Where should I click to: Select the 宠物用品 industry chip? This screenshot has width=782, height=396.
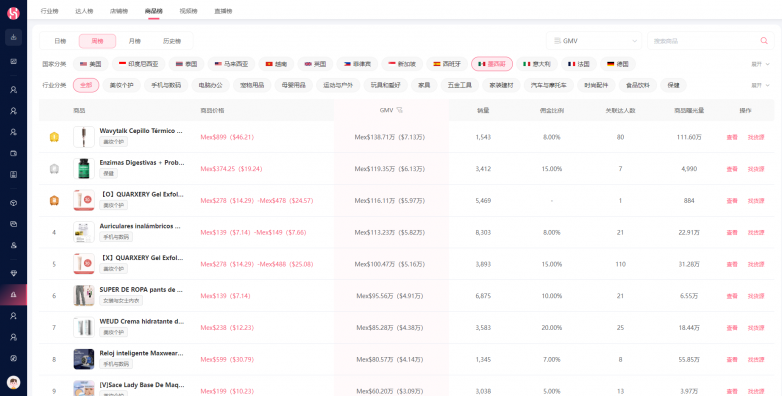coord(252,85)
